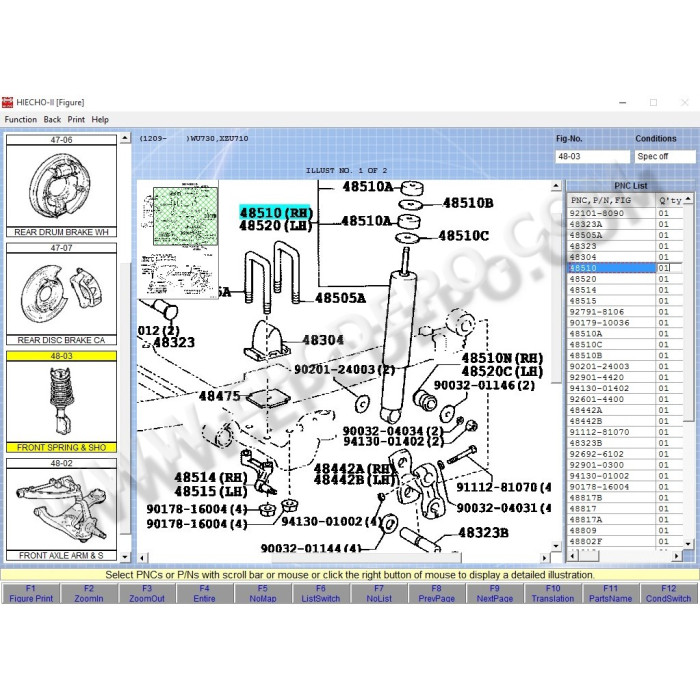The height and width of the screenshot is (700, 700).
Task: Click the 48475 label in illustration
Action: (219, 396)
